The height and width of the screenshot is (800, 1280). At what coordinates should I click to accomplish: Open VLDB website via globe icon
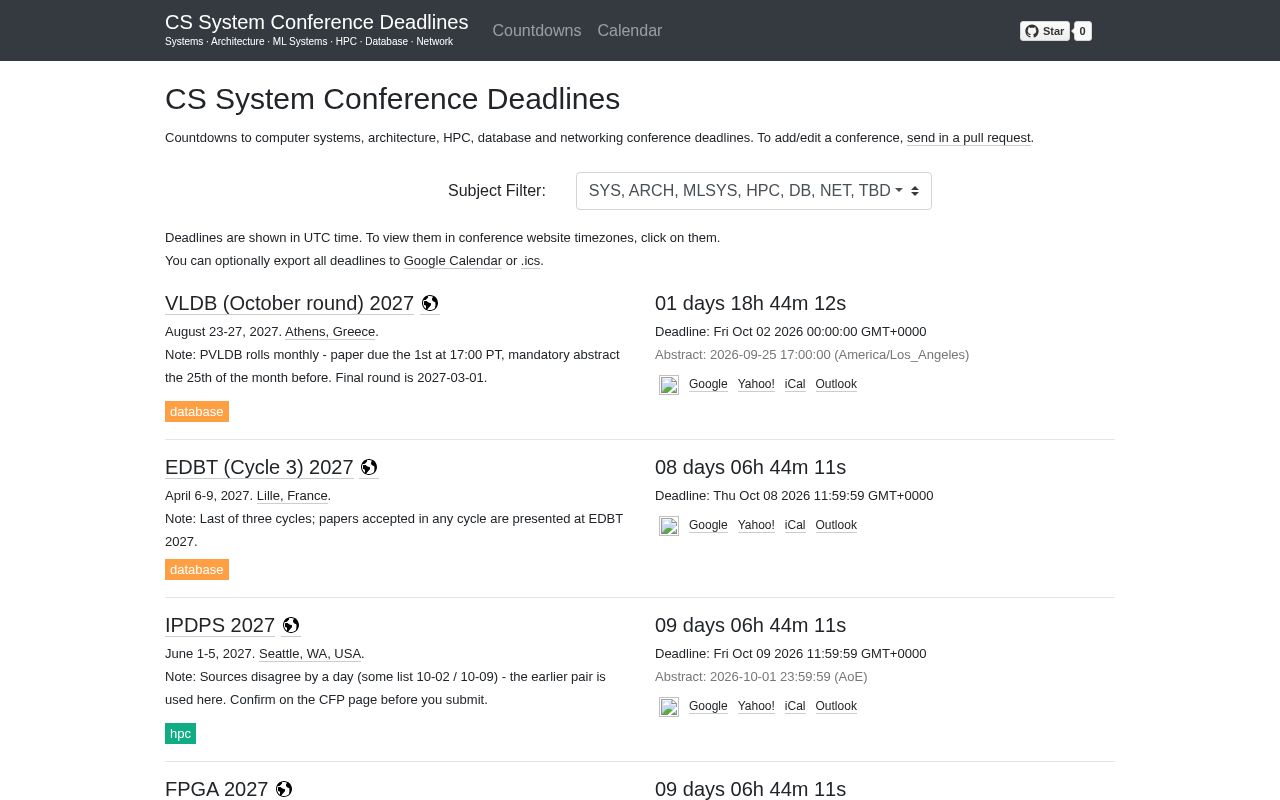[x=430, y=303]
